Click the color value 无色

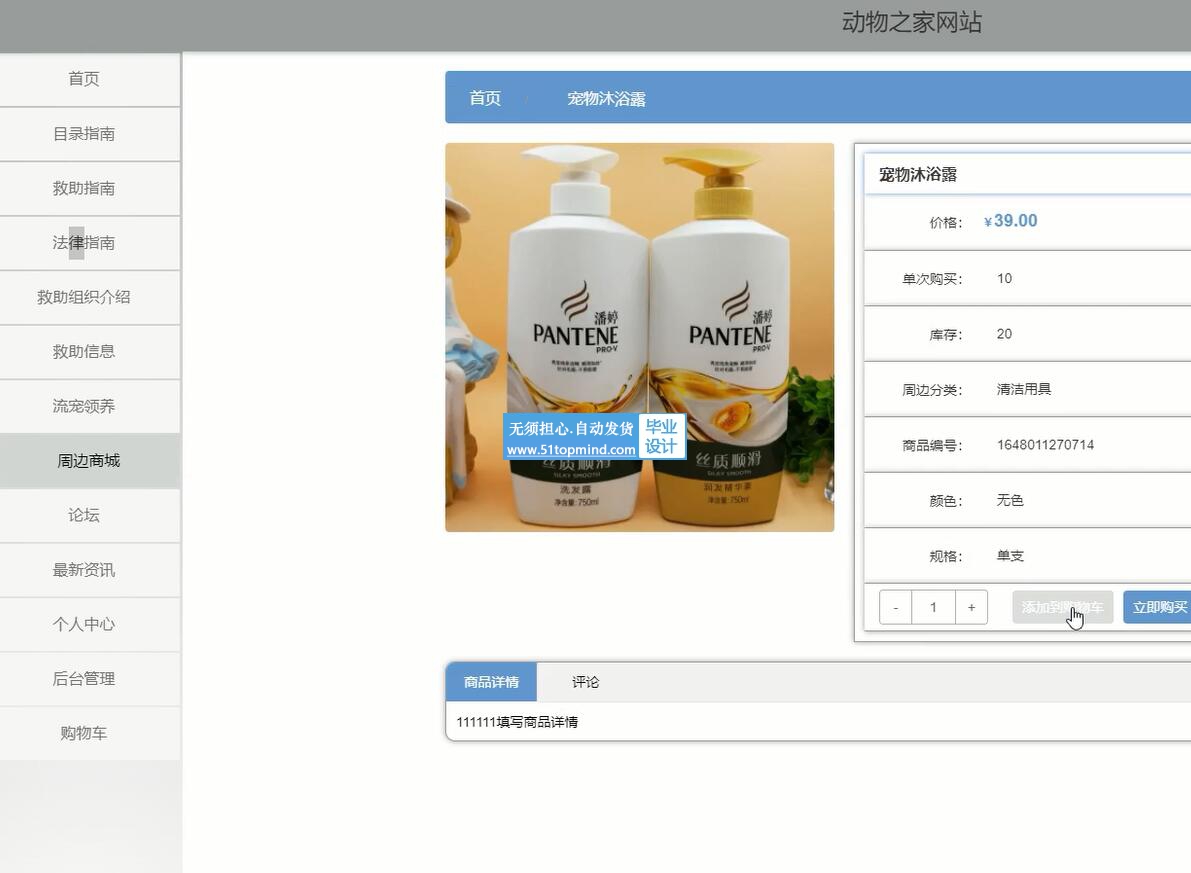pyautogui.click(x=1010, y=500)
